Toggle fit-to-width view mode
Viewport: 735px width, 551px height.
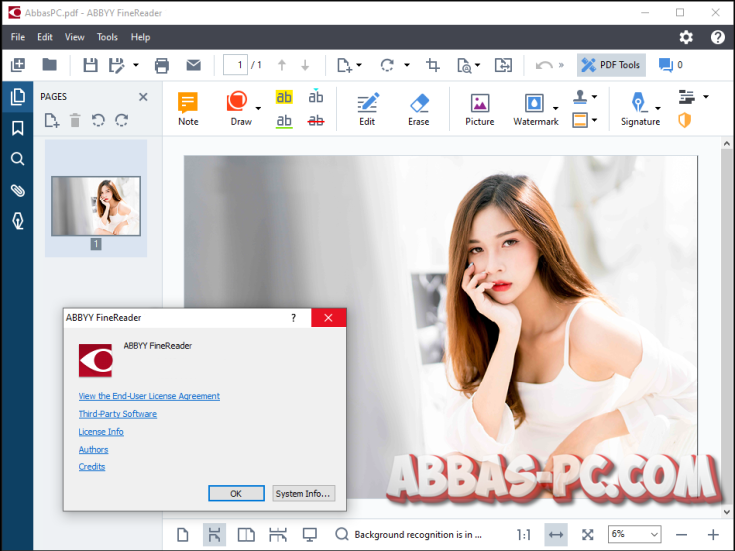tap(556, 535)
